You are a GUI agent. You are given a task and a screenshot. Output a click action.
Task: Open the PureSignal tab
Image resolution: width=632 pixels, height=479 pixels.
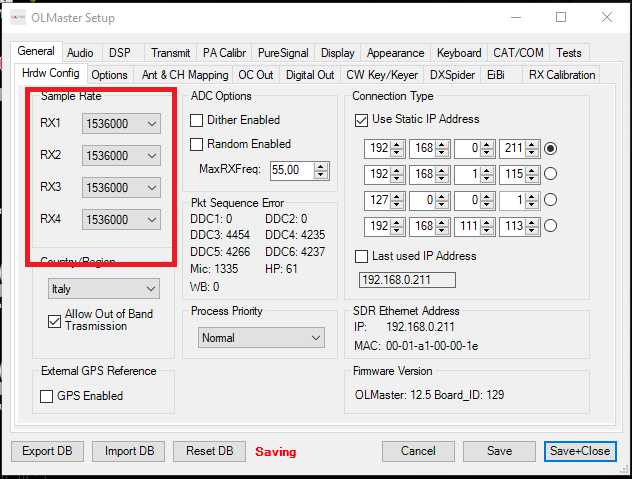283,53
